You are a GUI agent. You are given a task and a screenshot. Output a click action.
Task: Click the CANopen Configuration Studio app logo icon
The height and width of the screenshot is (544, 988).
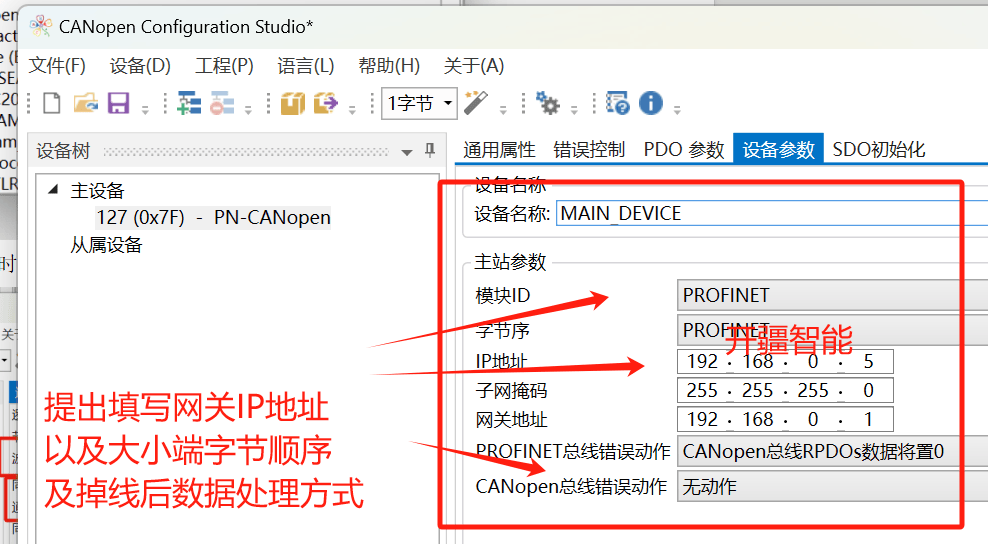point(41,26)
